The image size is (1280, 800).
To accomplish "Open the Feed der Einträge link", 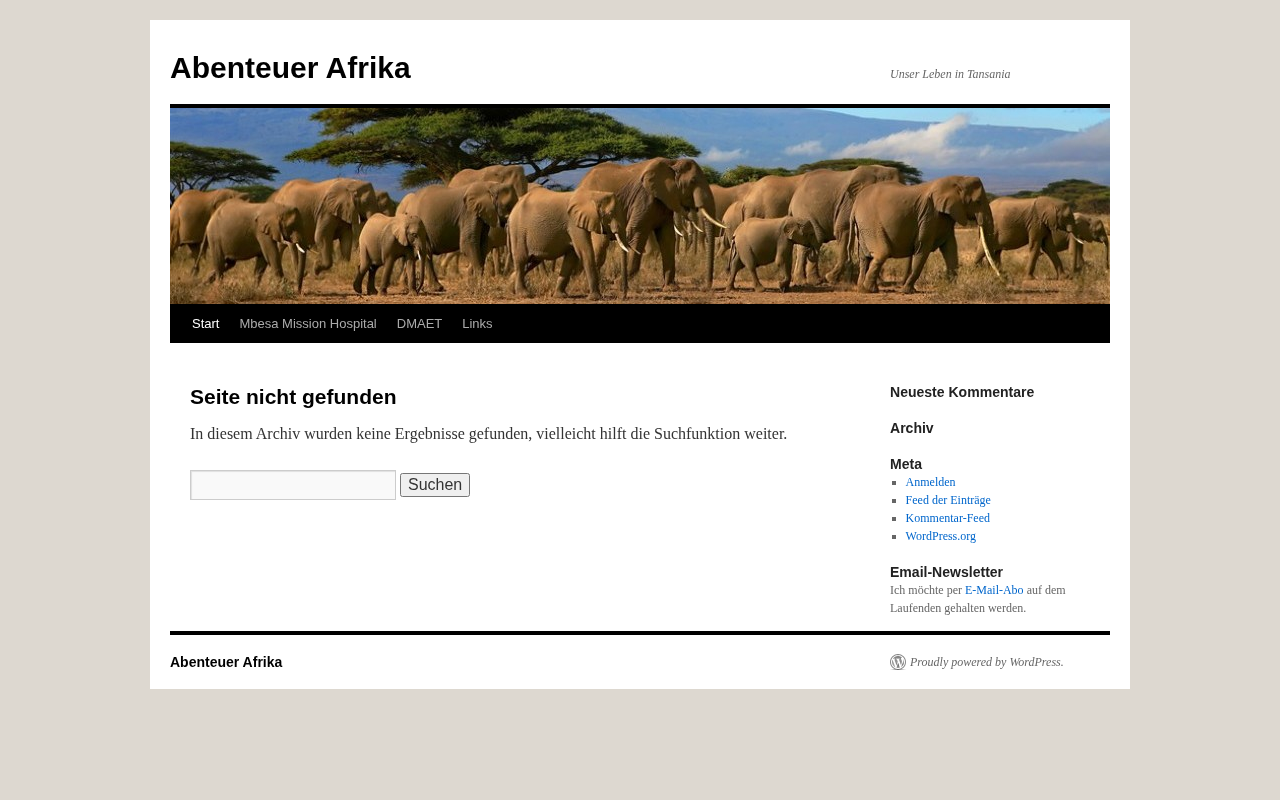I will [948, 500].
